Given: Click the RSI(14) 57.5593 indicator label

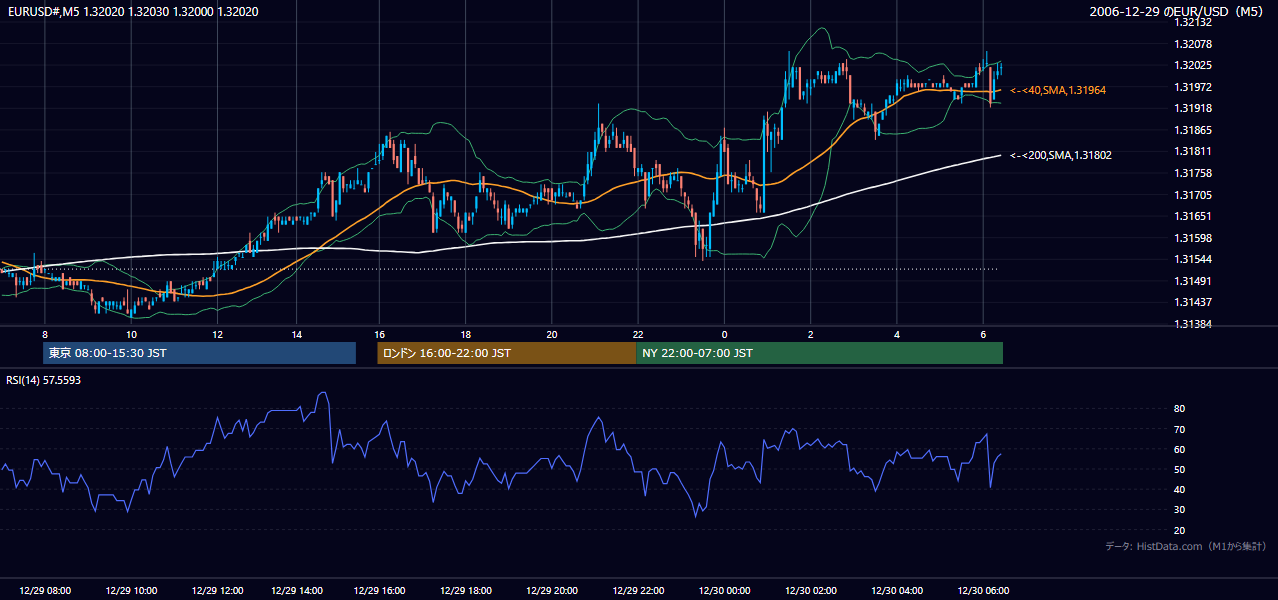Looking at the screenshot, I should point(44,380).
